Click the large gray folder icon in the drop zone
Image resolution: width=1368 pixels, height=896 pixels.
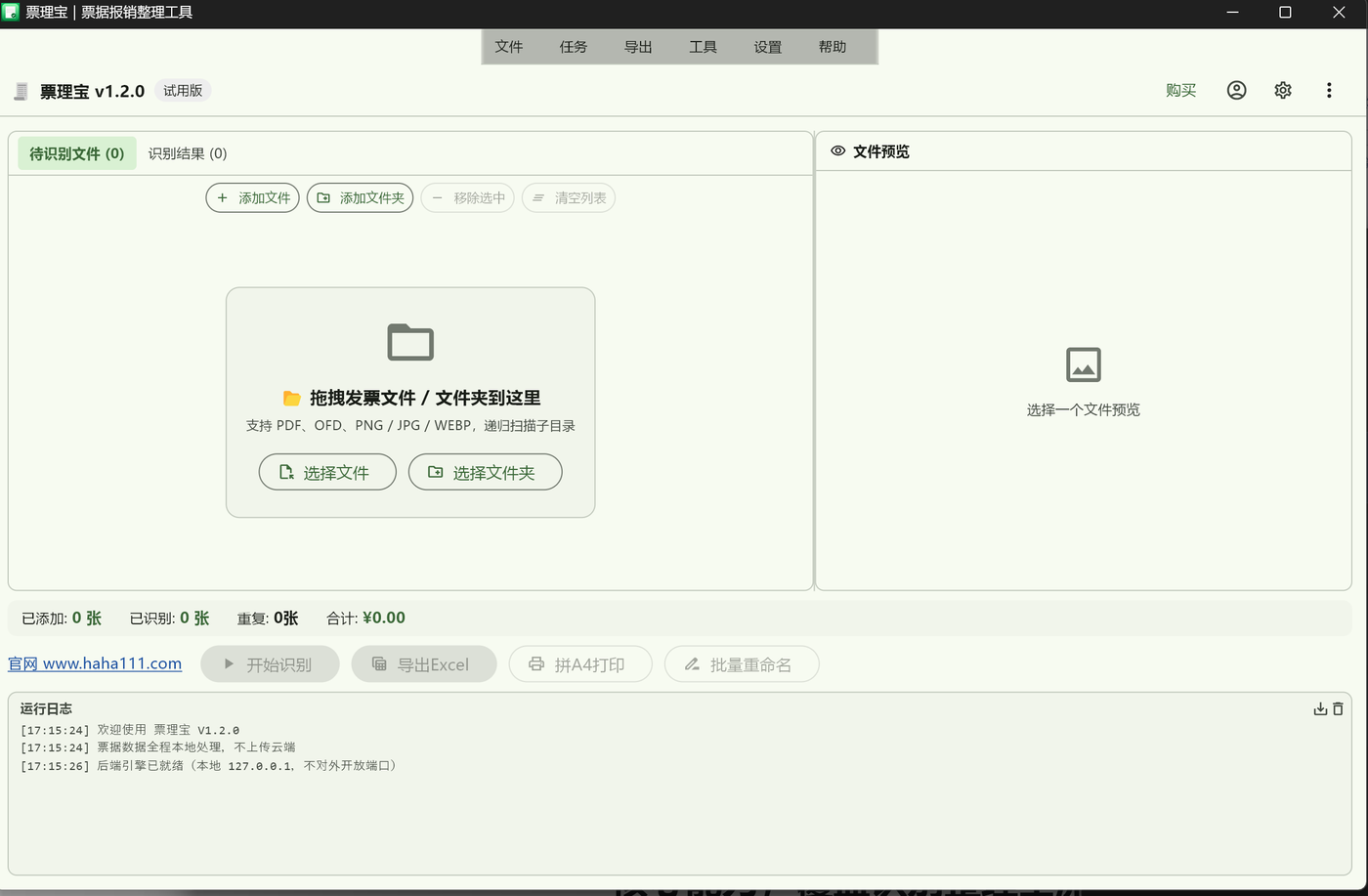(410, 342)
